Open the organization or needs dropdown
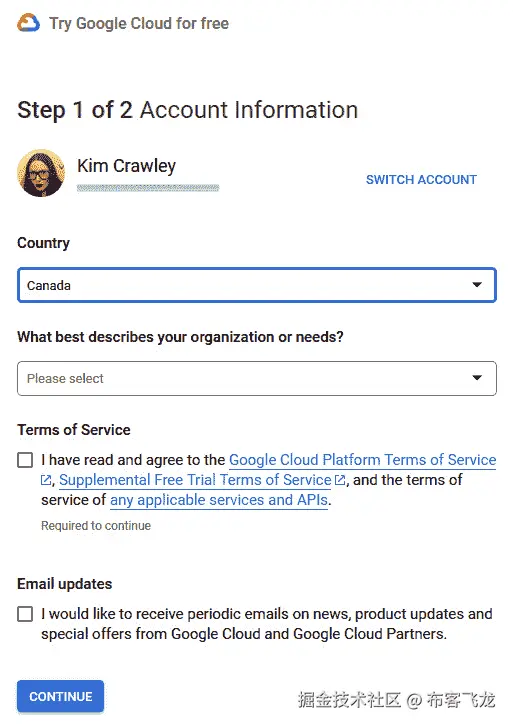The image size is (513, 727). (257, 378)
